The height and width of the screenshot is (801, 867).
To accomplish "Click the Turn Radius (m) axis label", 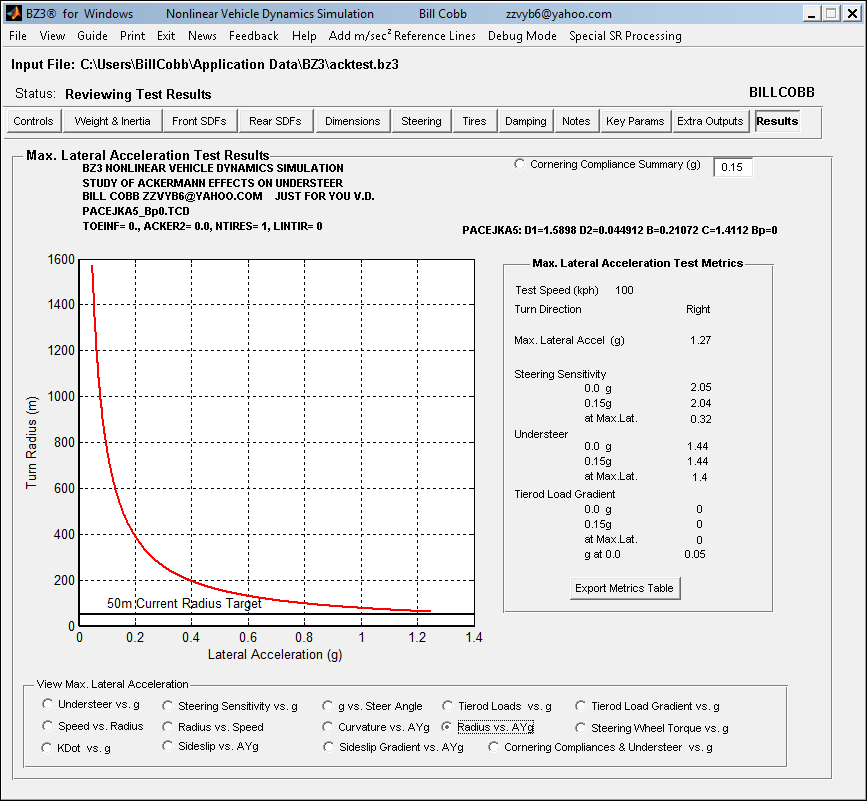I will pos(32,442).
